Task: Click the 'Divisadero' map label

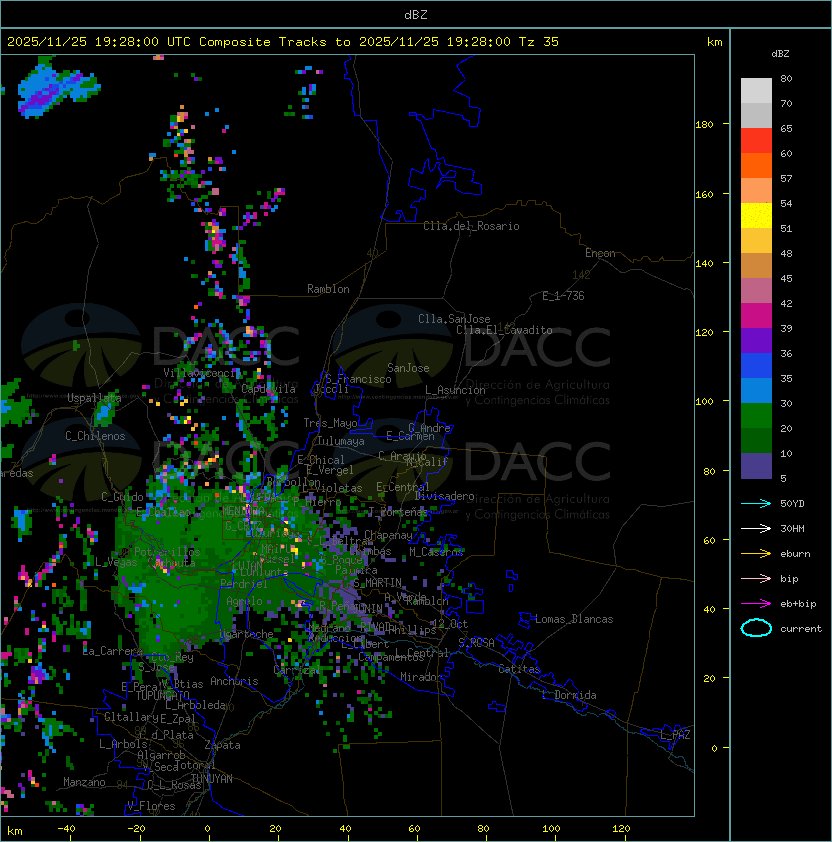Action: point(445,496)
